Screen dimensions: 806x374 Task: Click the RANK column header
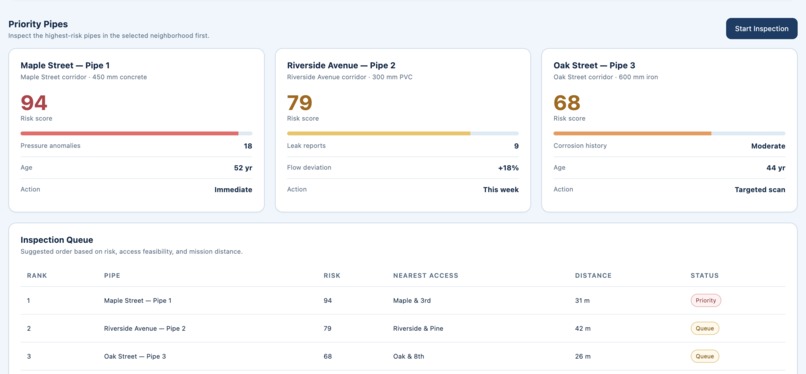(x=37, y=275)
